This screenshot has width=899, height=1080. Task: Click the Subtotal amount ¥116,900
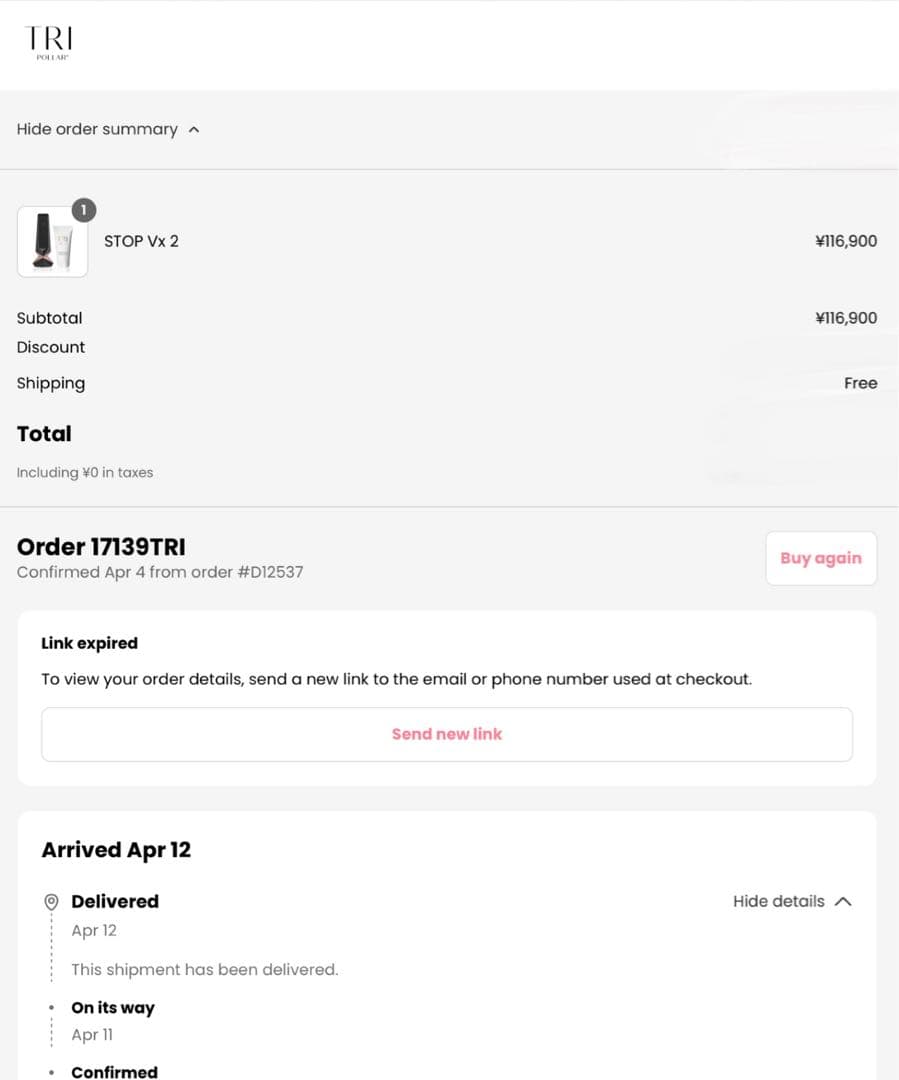pyautogui.click(x=846, y=318)
